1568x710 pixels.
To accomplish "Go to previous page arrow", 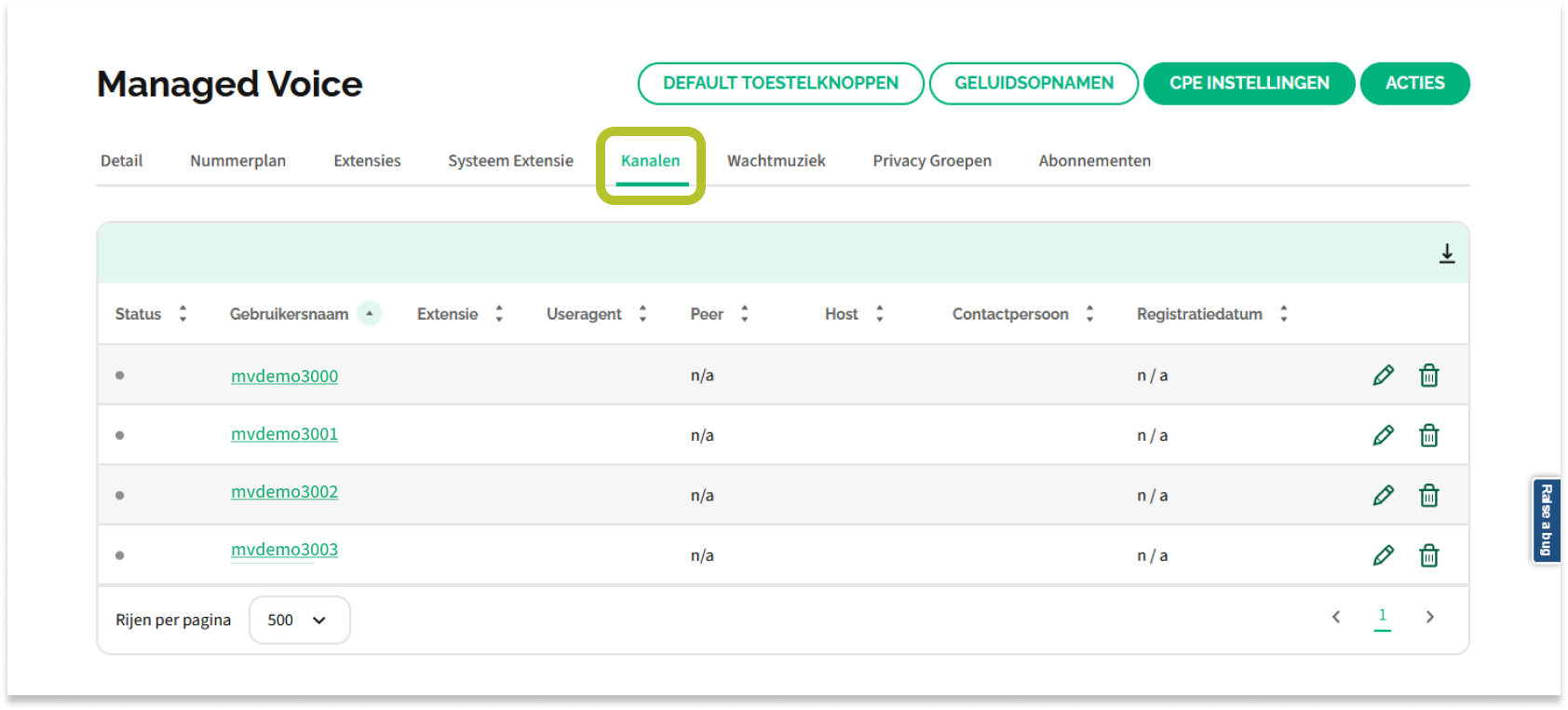I will click(1336, 617).
